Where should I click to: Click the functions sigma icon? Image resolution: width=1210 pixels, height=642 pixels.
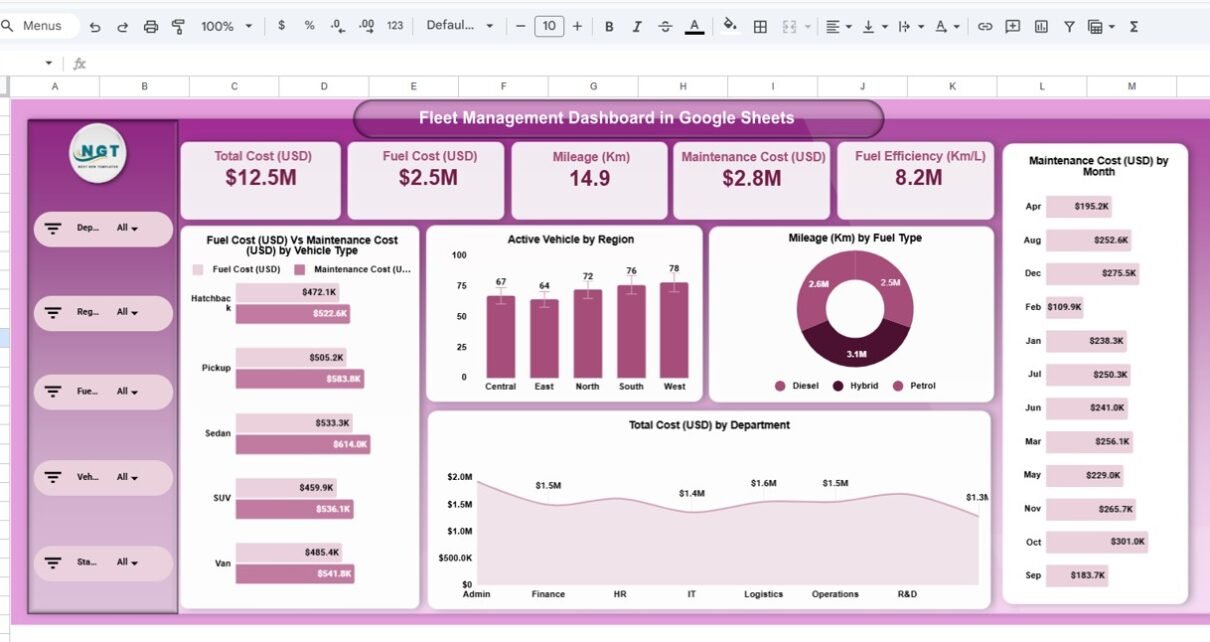point(1134,27)
